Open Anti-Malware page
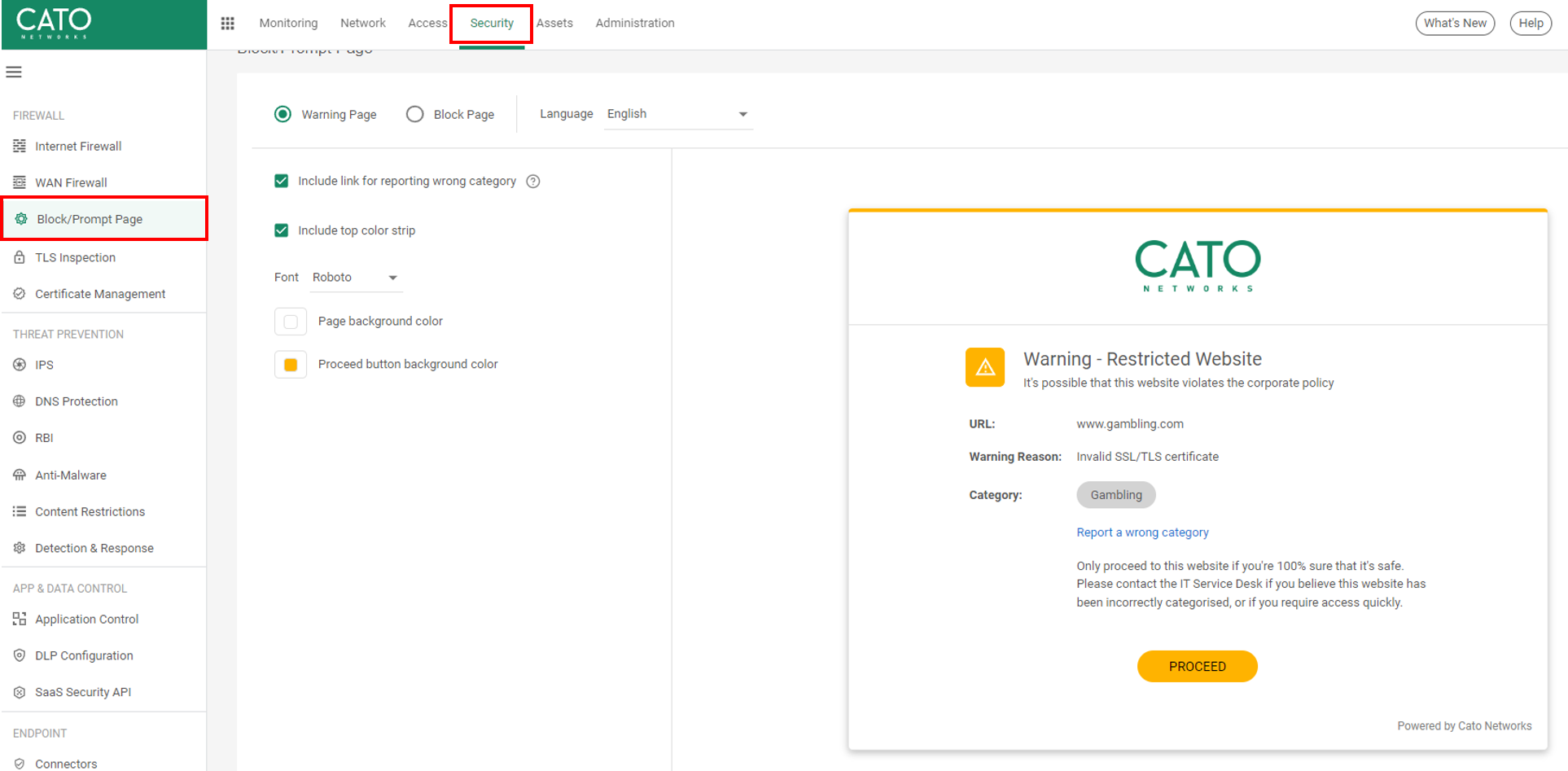1568x771 pixels. coord(71,475)
